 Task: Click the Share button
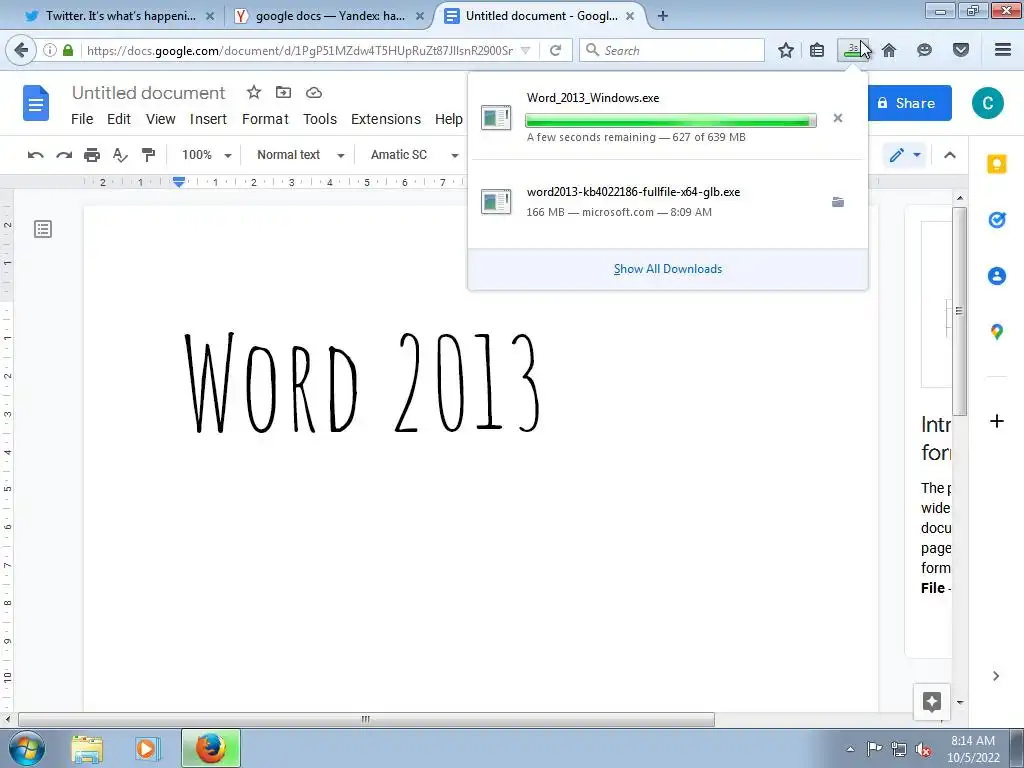click(906, 103)
